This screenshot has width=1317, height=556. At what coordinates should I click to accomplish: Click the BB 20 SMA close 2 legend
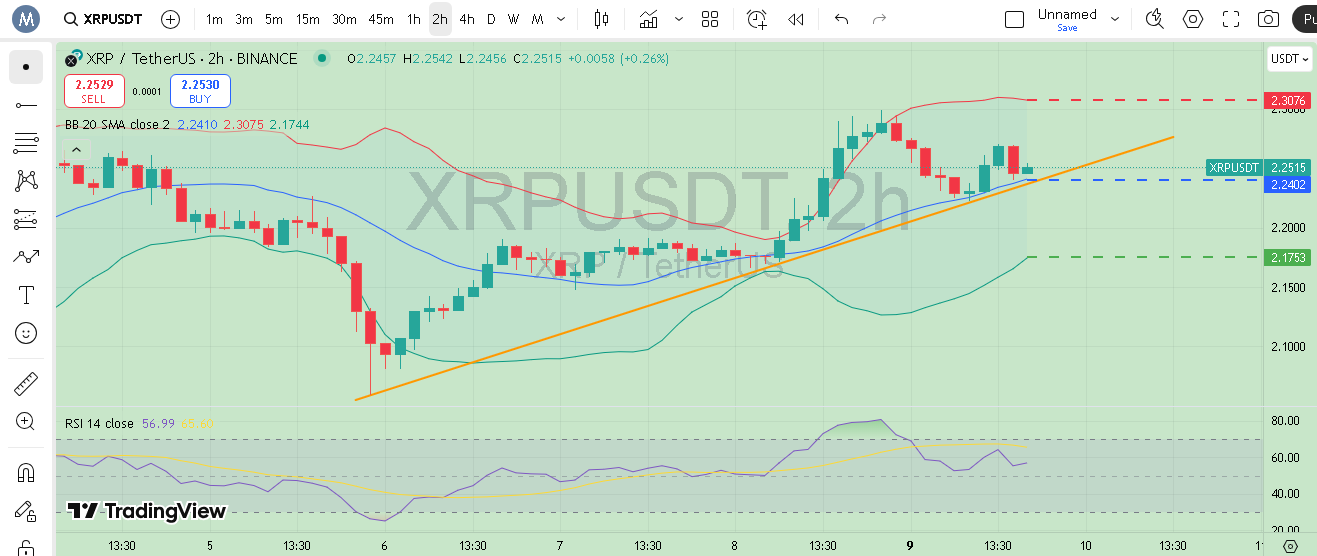(118, 125)
